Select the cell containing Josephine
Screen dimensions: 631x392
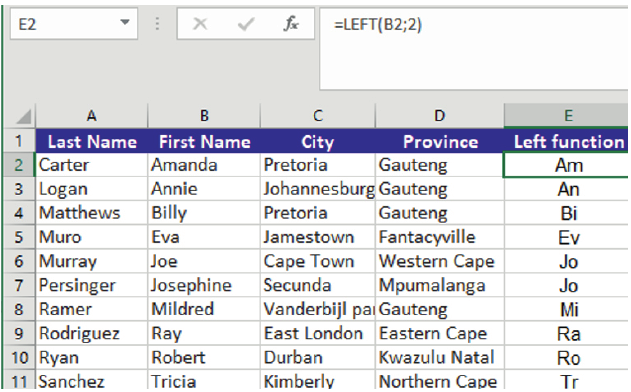click(204, 285)
